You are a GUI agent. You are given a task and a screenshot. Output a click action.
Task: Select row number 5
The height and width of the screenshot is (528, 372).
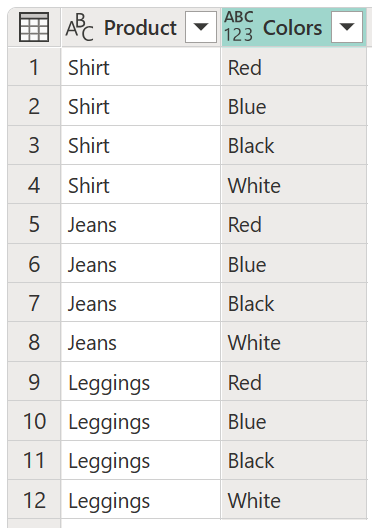pos(34,224)
